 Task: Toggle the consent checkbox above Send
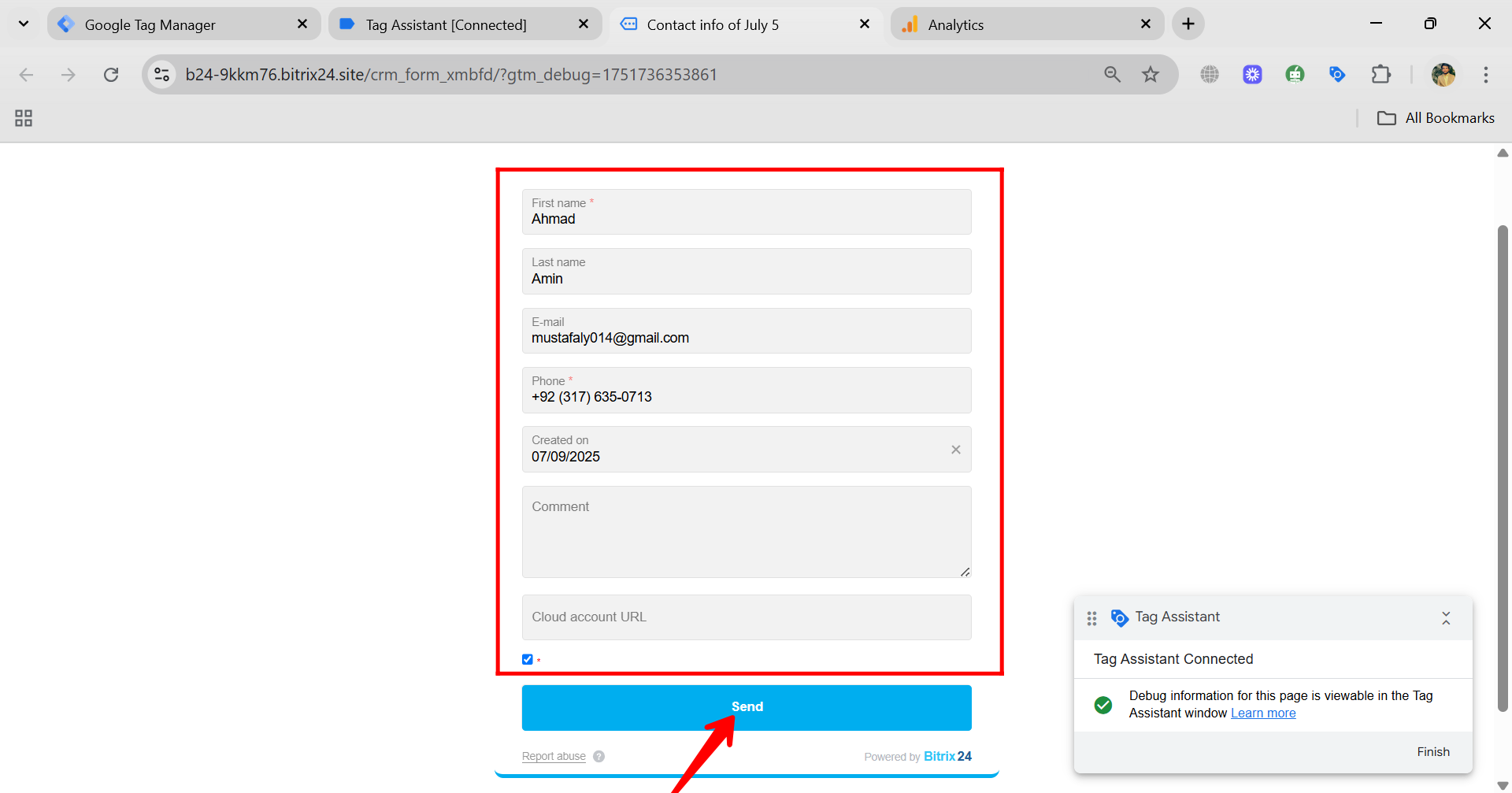coord(528,659)
